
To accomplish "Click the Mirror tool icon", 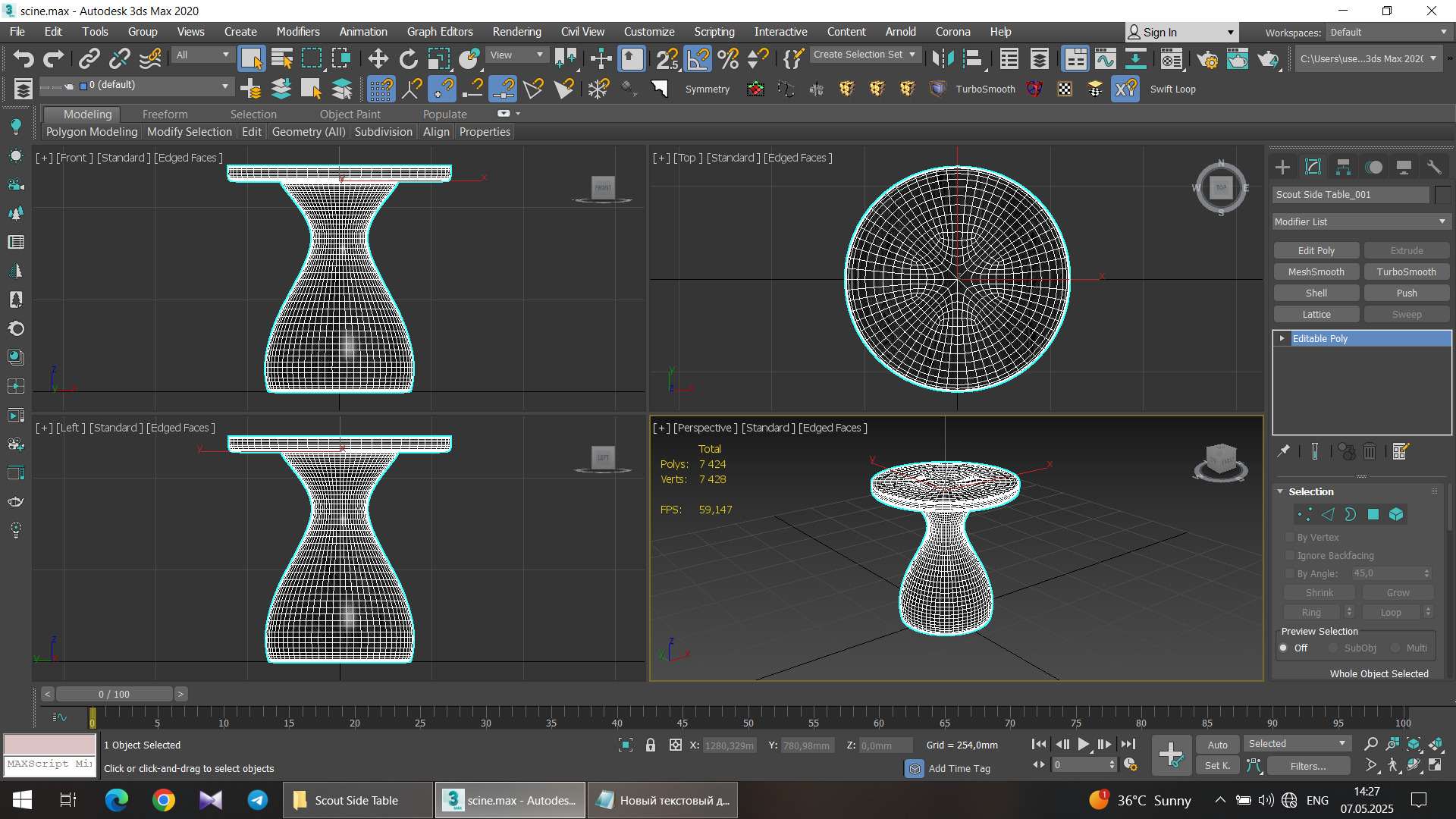I will pyautogui.click(x=943, y=58).
